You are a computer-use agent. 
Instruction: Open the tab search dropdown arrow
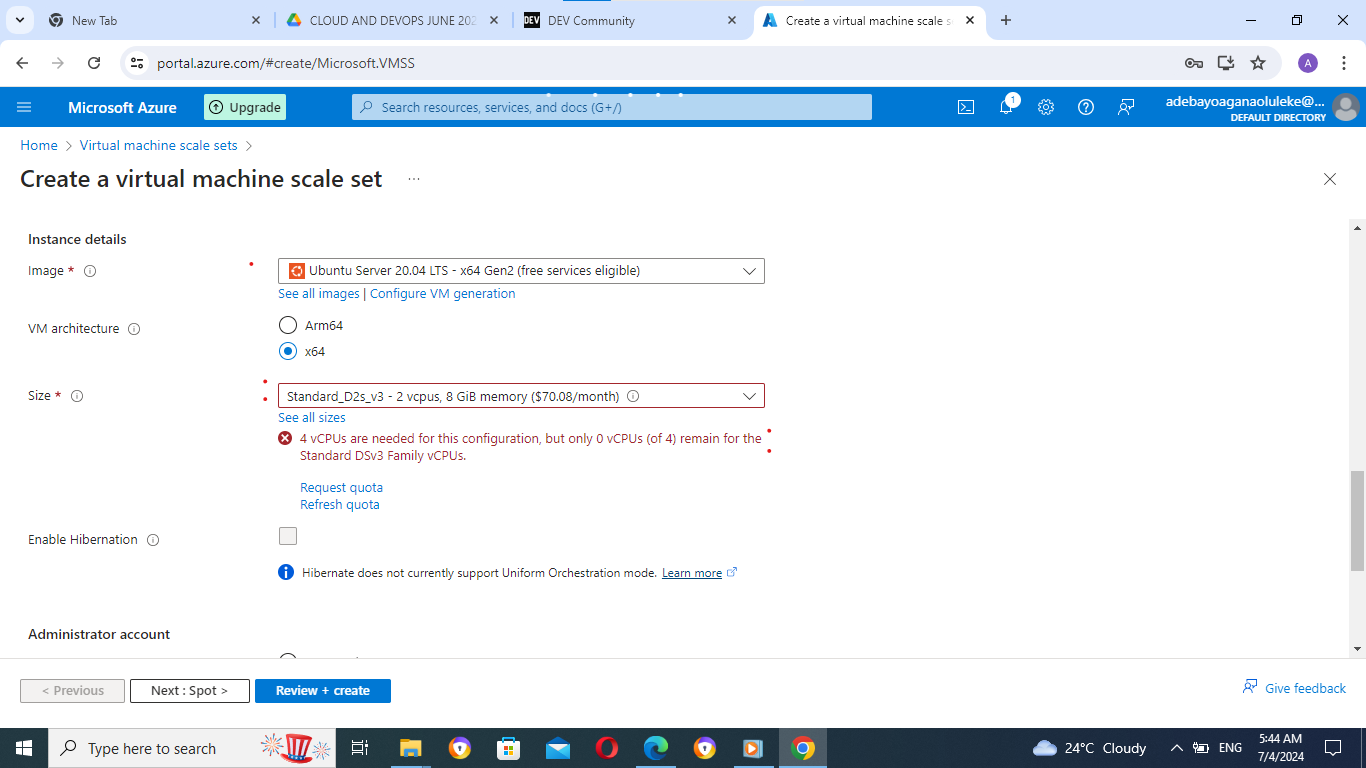pos(19,20)
